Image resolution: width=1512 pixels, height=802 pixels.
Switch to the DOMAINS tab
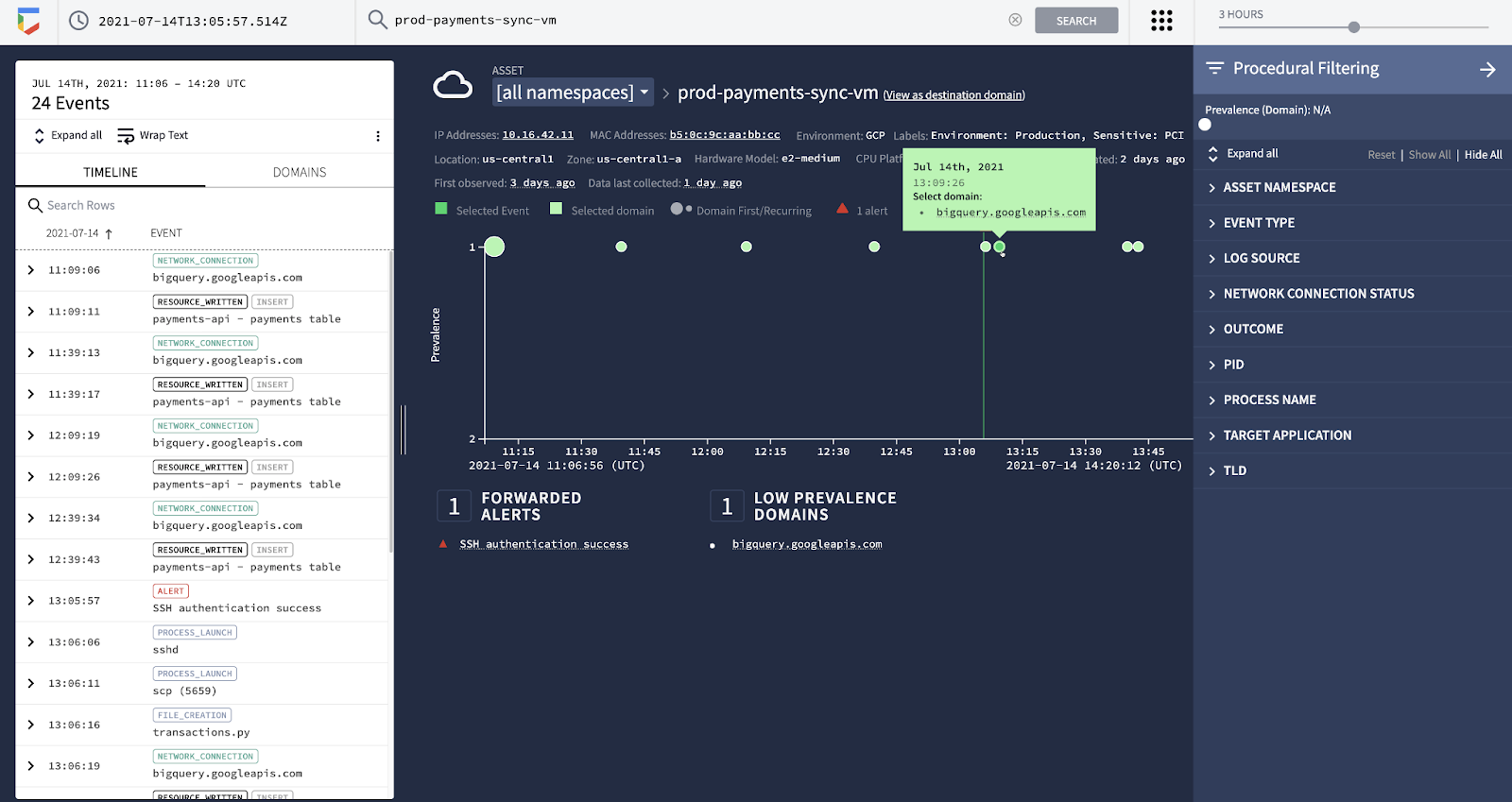coord(300,172)
